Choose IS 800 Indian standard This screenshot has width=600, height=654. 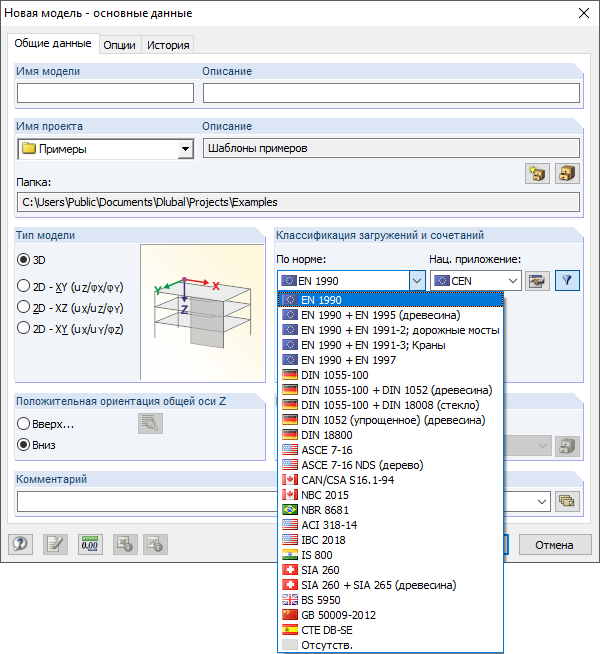coord(391,555)
